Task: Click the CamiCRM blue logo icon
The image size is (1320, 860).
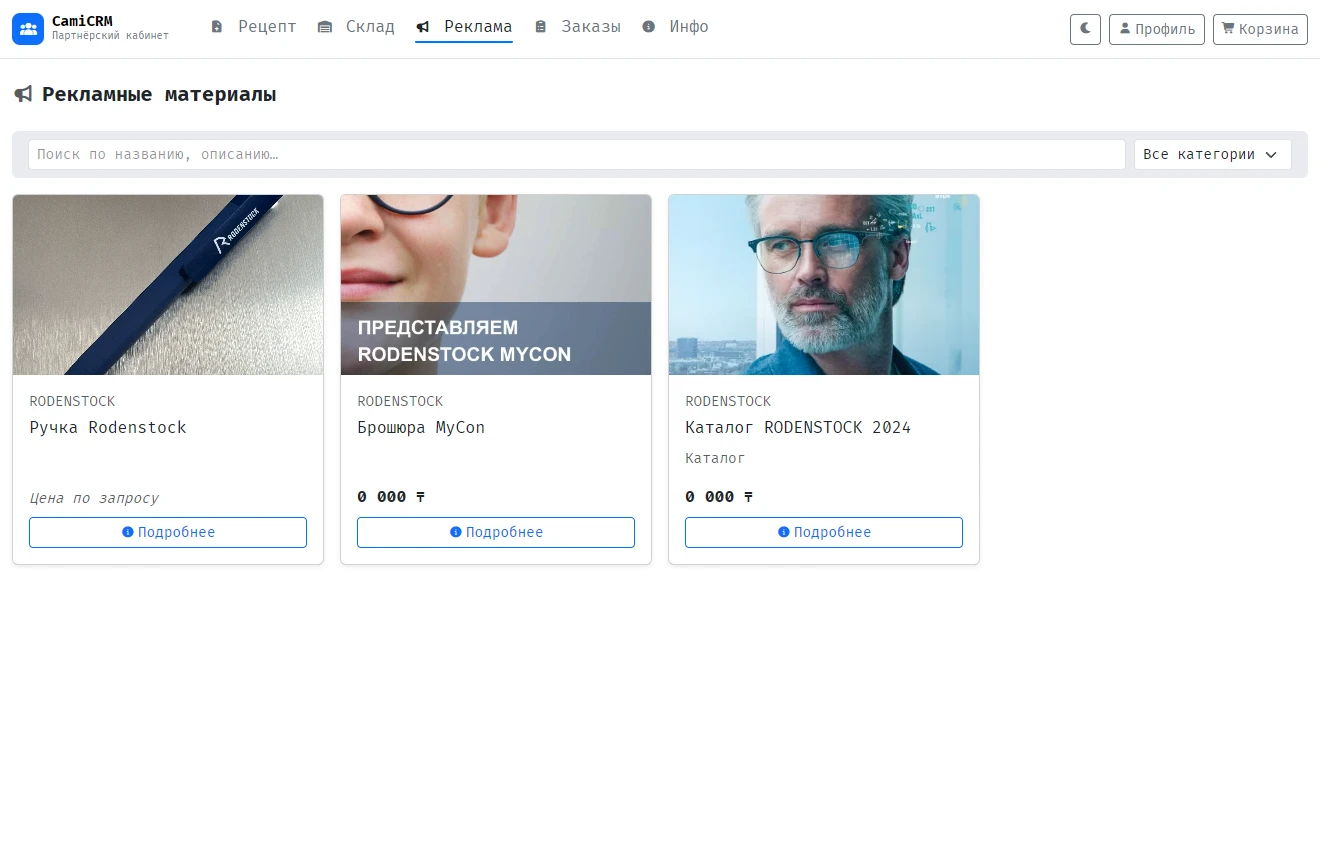Action: click(x=28, y=29)
